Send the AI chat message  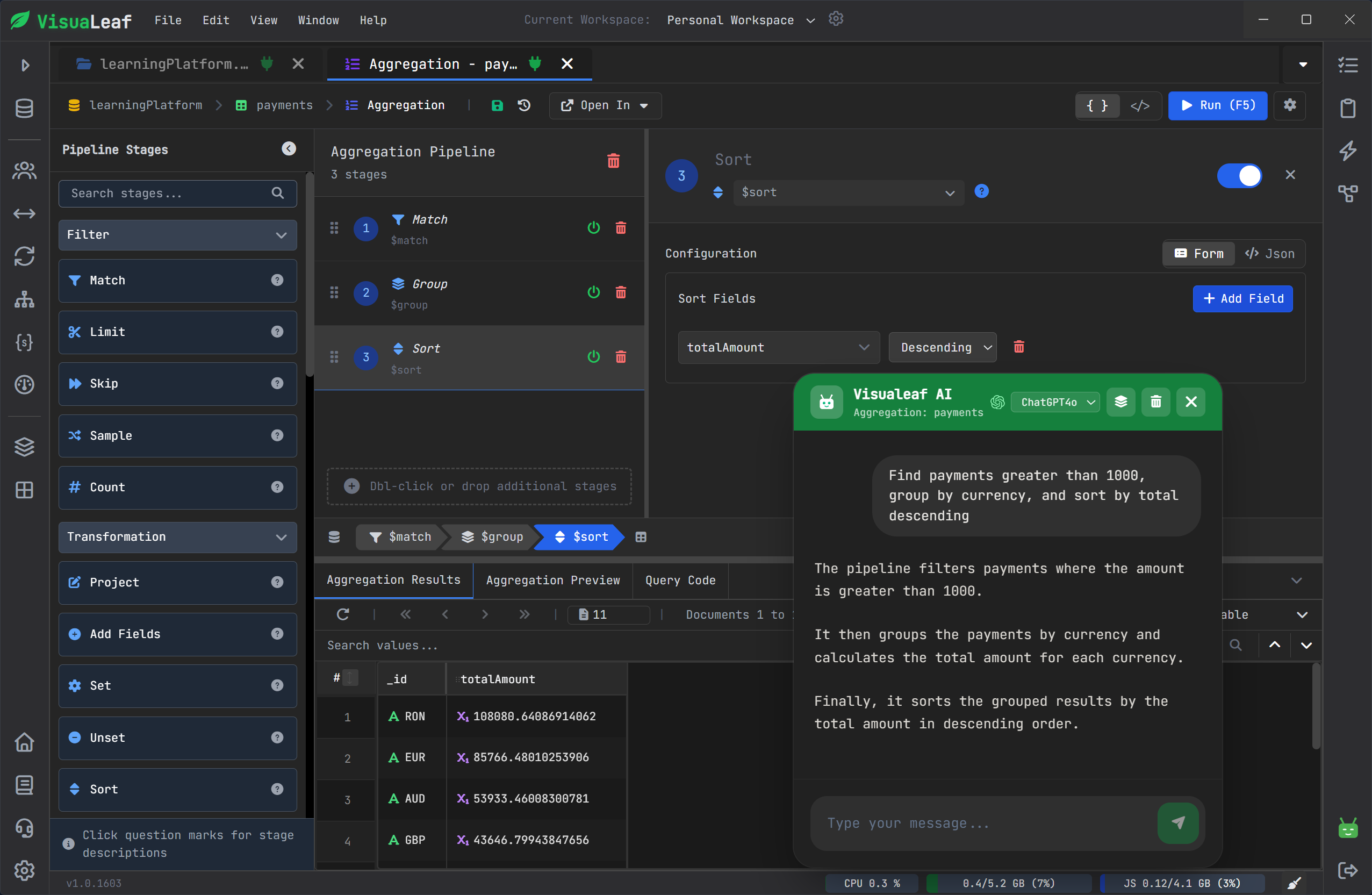pyautogui.click(x=1177, y=823)
